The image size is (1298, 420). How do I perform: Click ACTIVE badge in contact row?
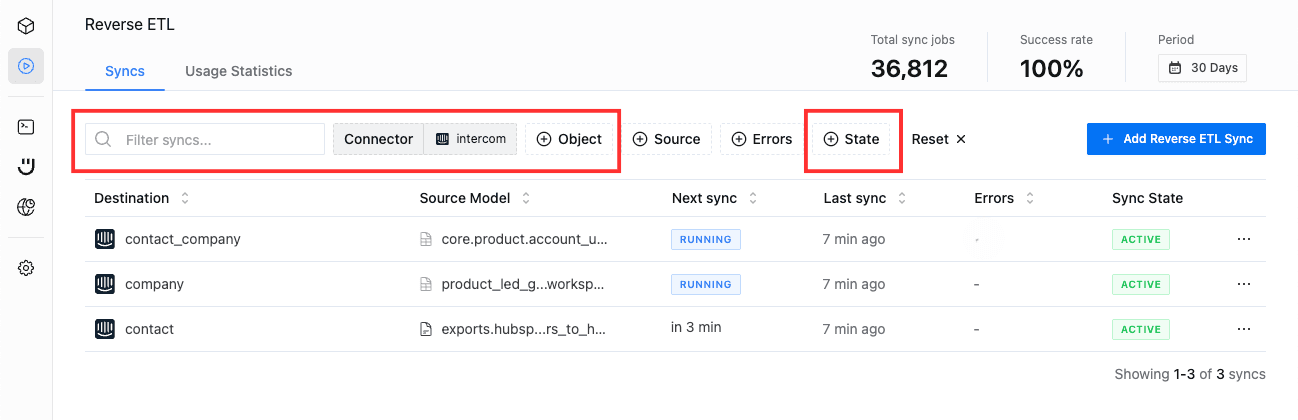(1141, 329)
